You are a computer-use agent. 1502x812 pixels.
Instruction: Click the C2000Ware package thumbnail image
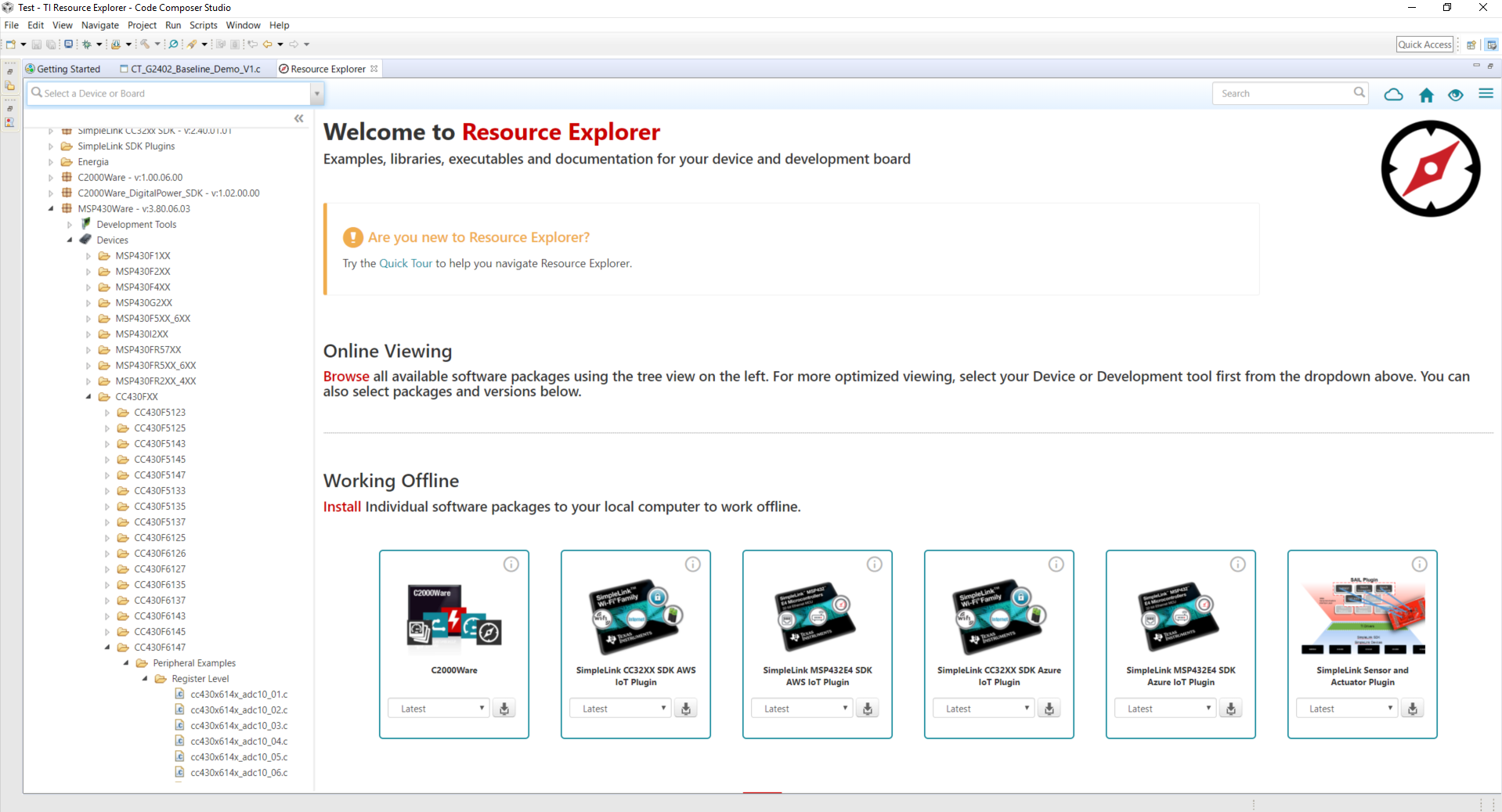click(x=454, y=615)
